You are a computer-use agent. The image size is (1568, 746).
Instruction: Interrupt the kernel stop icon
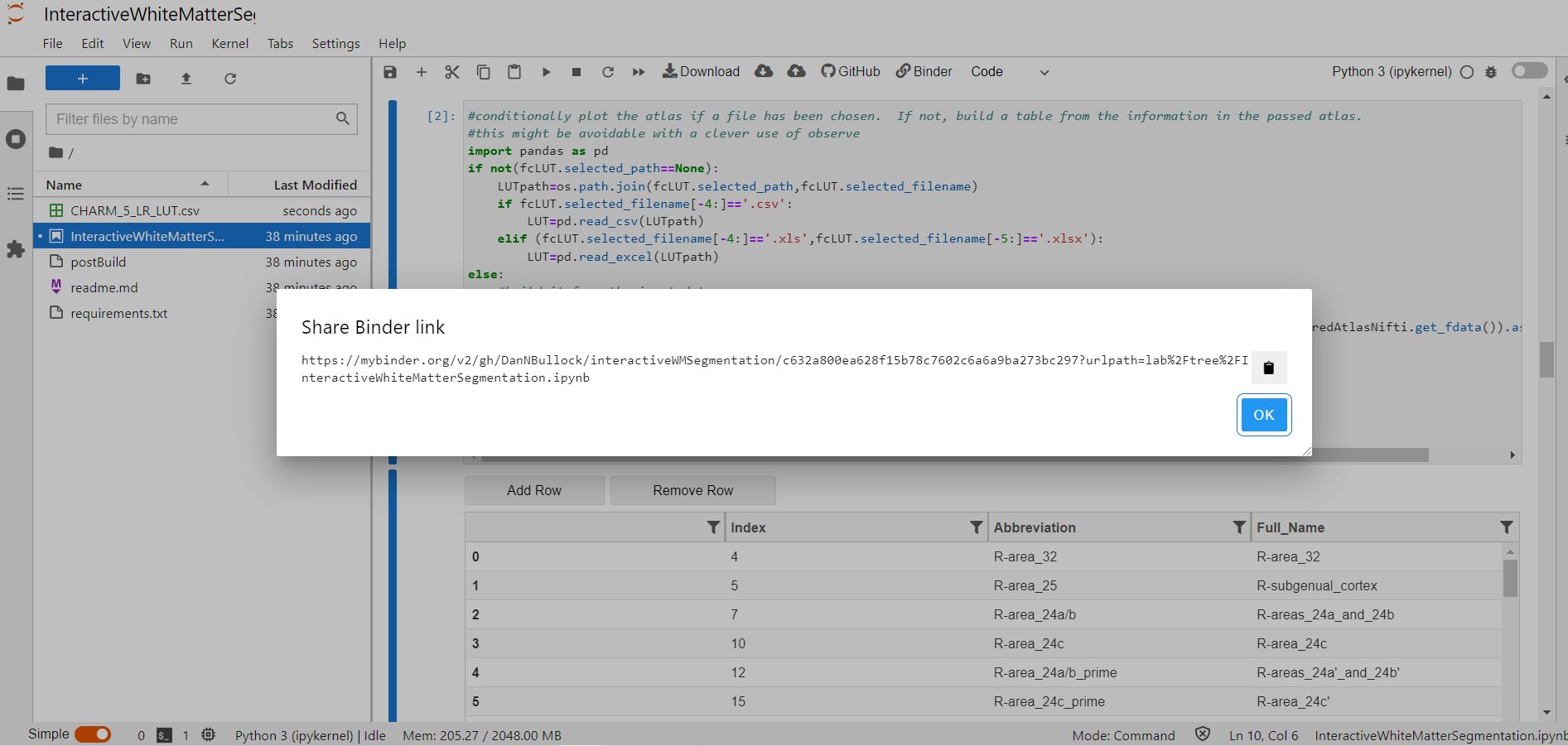577,72
